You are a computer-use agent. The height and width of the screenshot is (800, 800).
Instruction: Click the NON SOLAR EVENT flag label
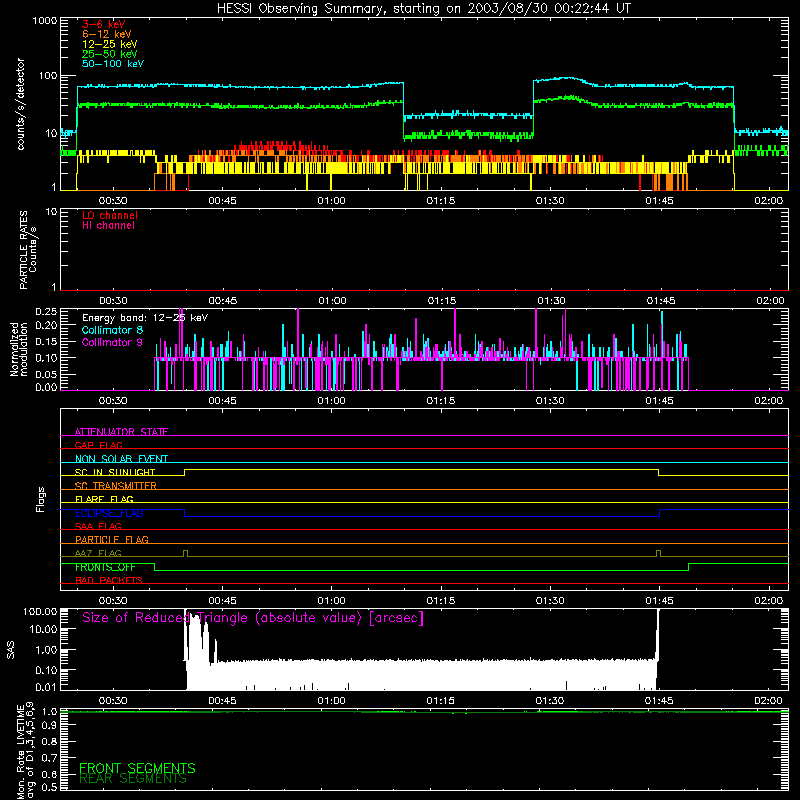pyautogui.click(x=121, y=459)
